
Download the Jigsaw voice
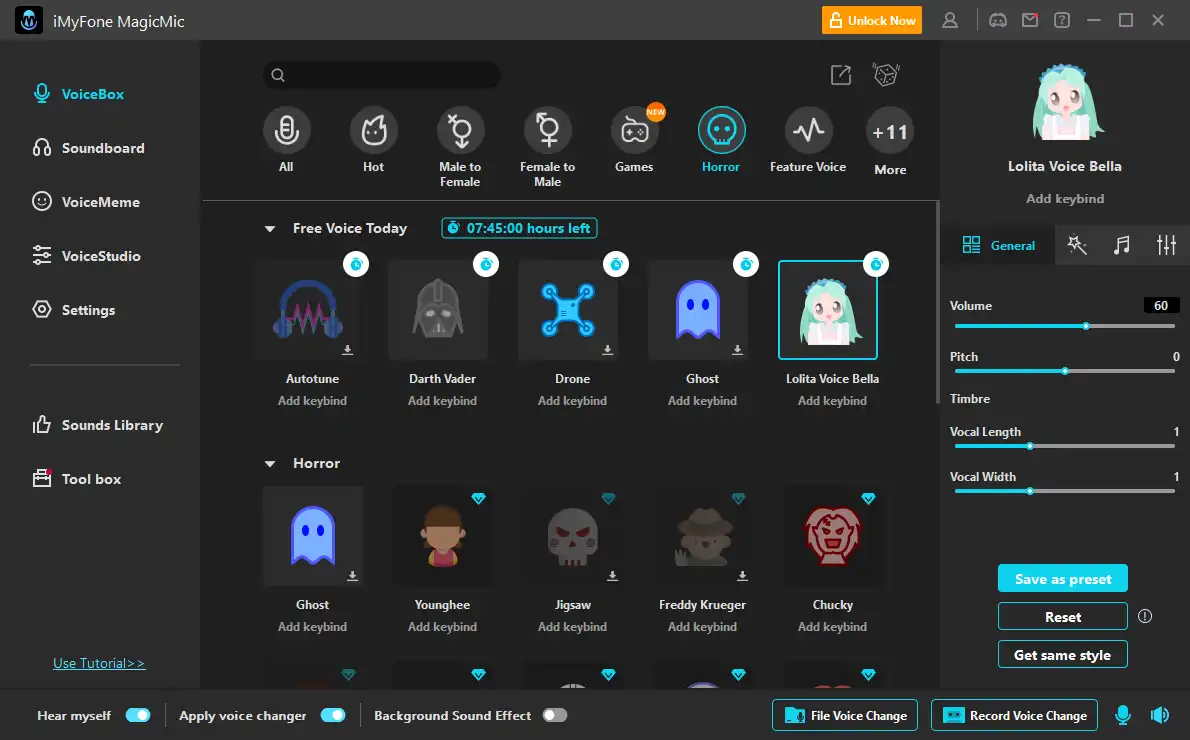coord(612,576)
